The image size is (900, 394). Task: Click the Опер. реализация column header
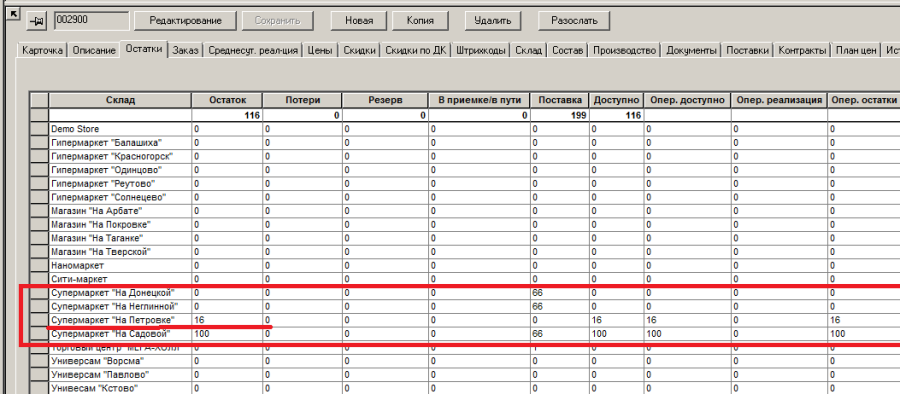[x=779, y=100]
